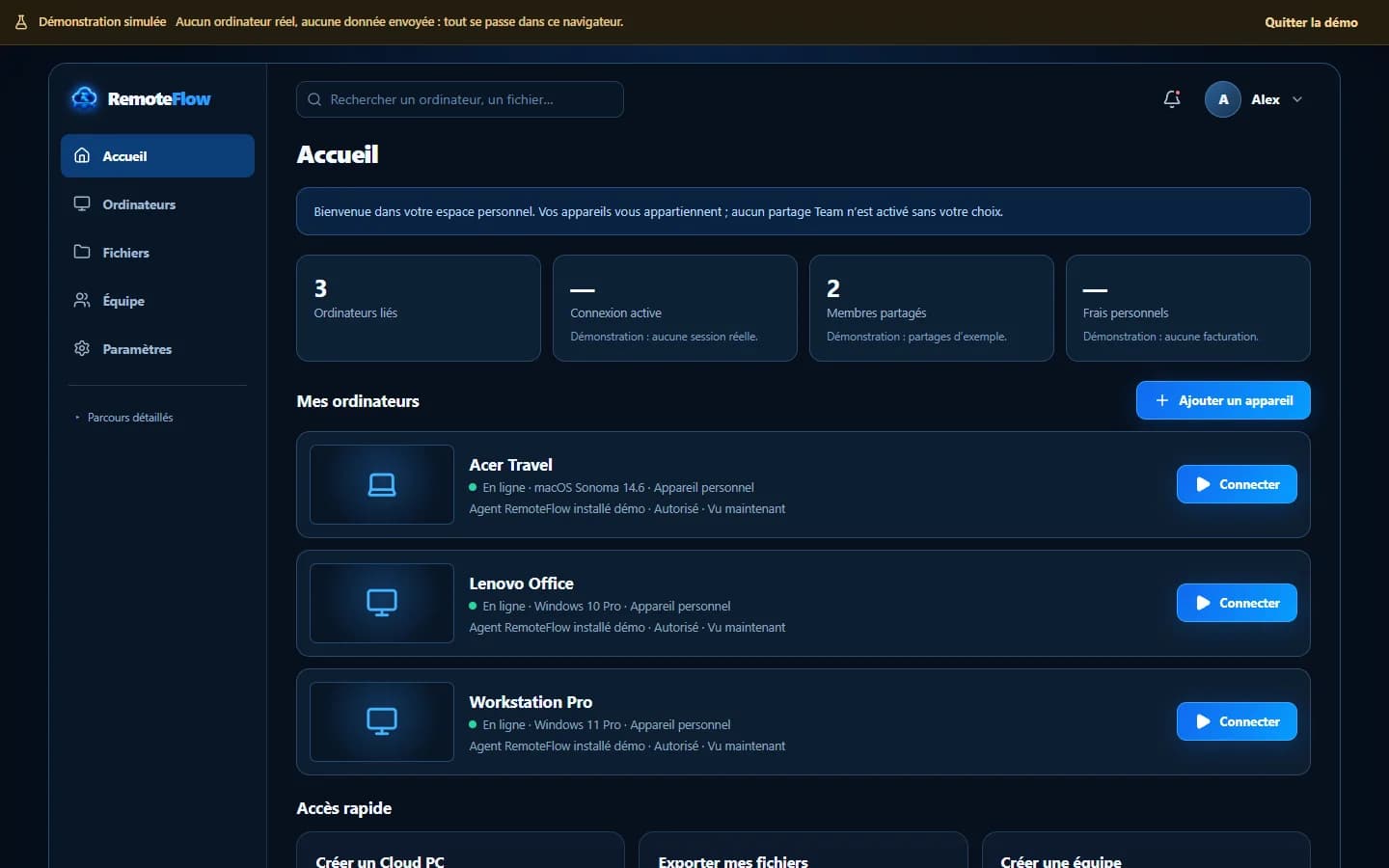Click the Lenovo Office monitor thumbnail
This screenshot has height=868, width=1389.
coord(382,603)
